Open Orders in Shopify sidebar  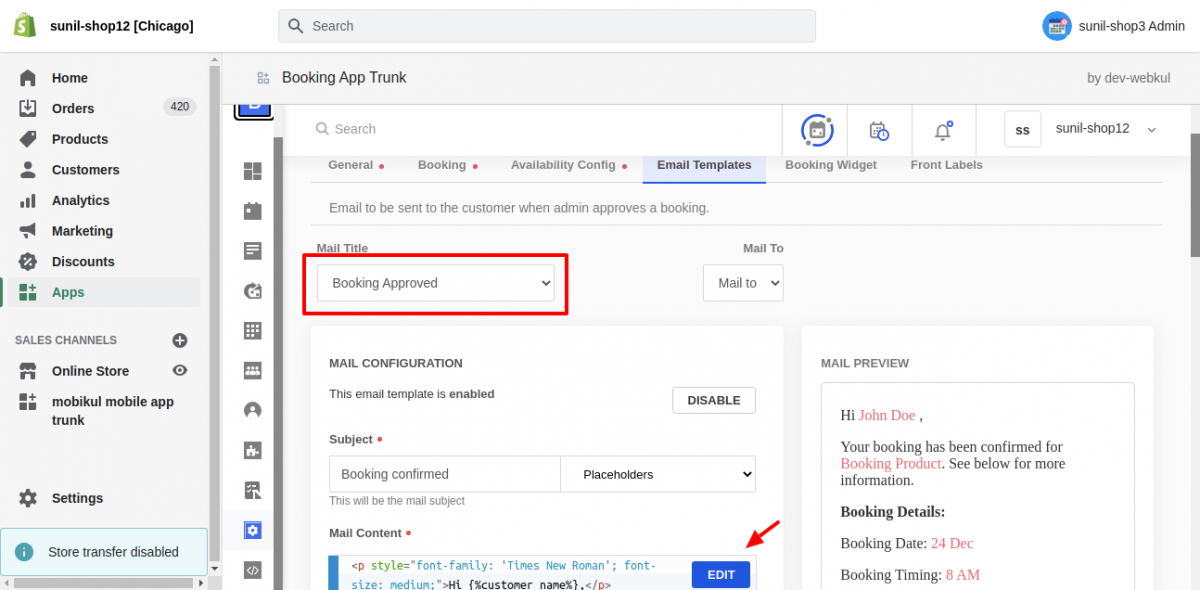[x=73, y=108]
